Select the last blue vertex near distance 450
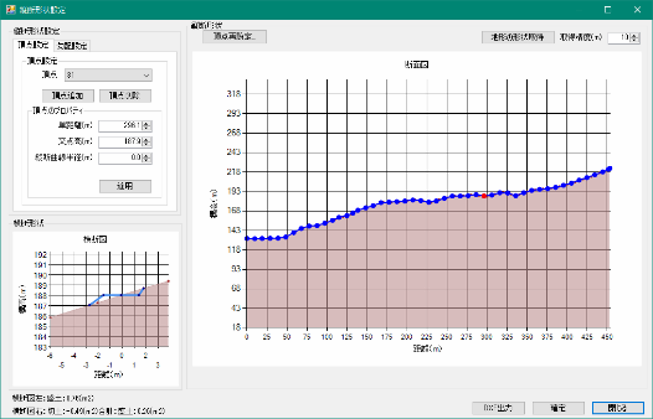This screenshot has height=419, width=653. click(609, 169)
